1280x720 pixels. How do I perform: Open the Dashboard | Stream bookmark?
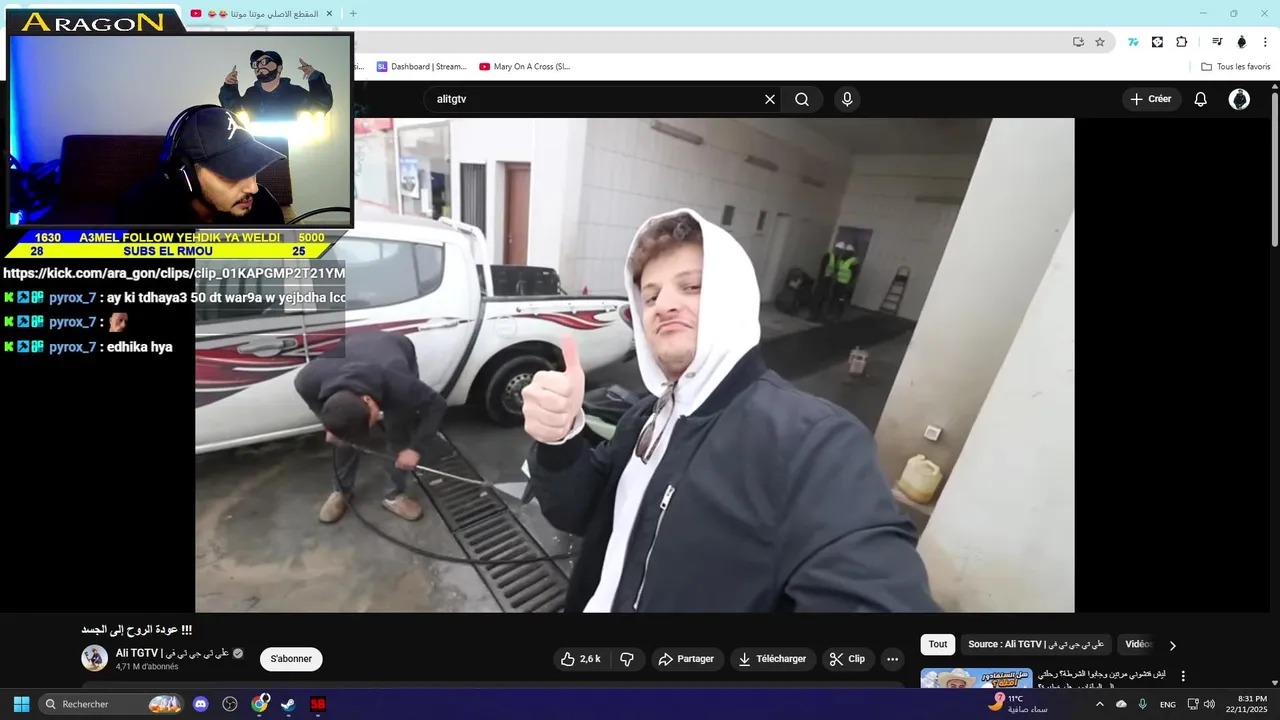point(421,67)
